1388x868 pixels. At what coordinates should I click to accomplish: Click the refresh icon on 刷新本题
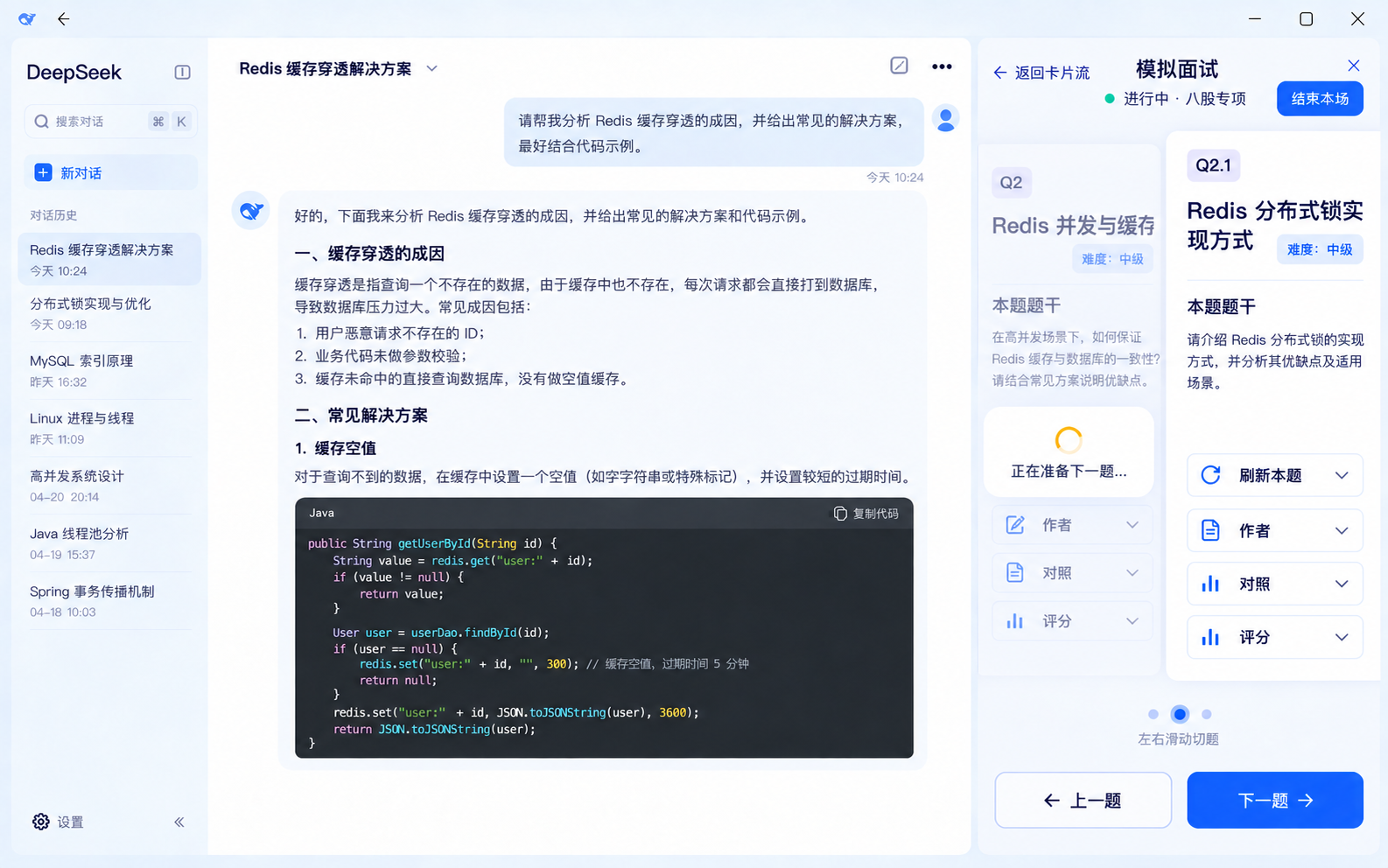pyautogui.click(x=1210, y=475)
